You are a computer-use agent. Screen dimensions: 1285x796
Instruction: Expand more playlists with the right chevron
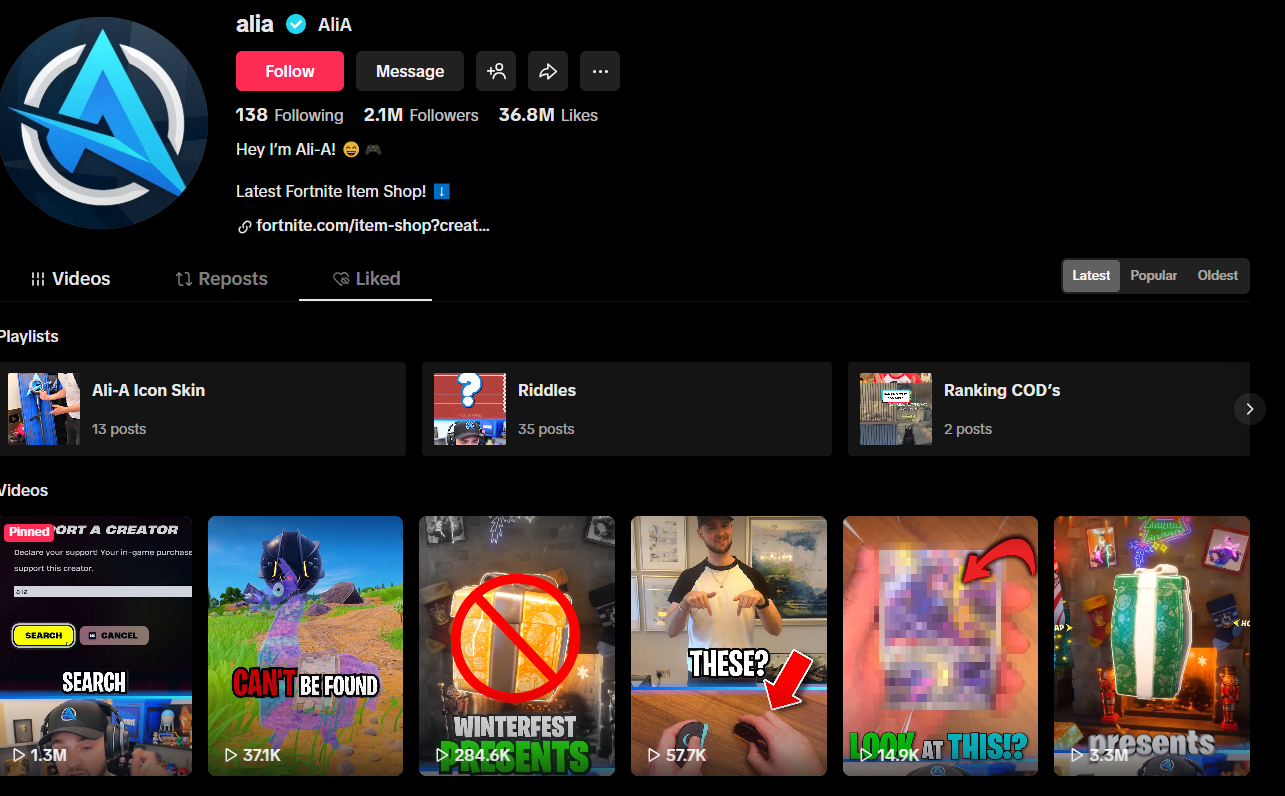point(1249,409)
